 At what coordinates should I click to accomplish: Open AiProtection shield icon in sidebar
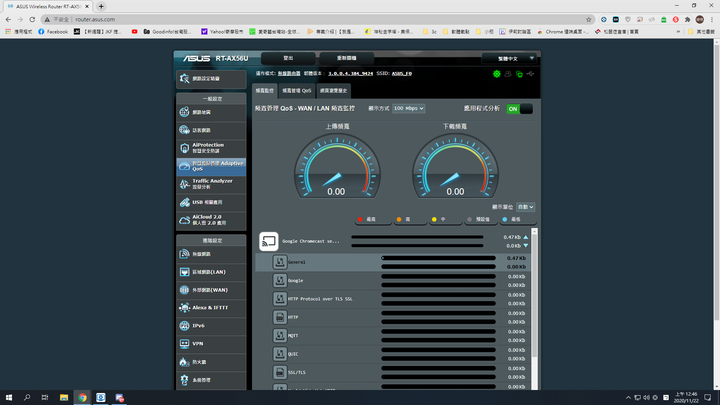[x=184, y=148]
